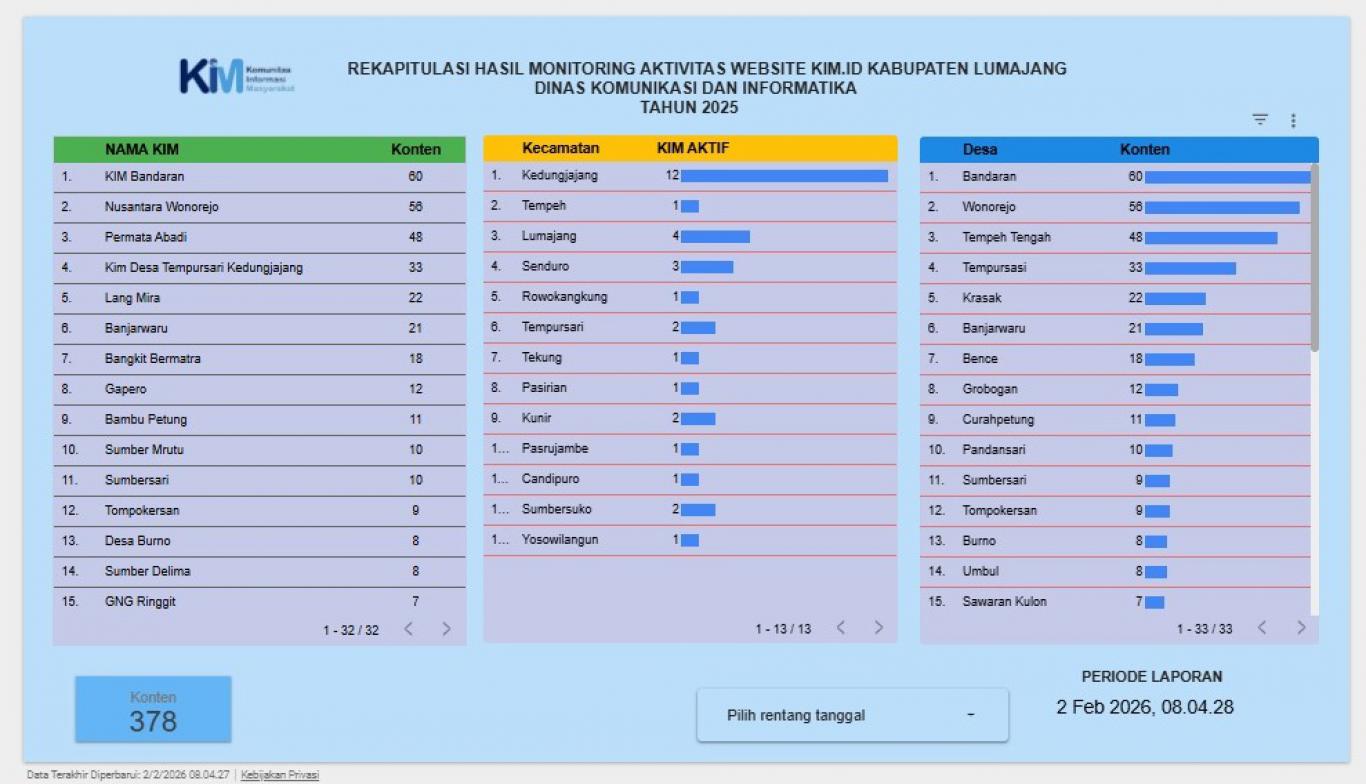Click the Kecamatan column header

pos(560,148)
